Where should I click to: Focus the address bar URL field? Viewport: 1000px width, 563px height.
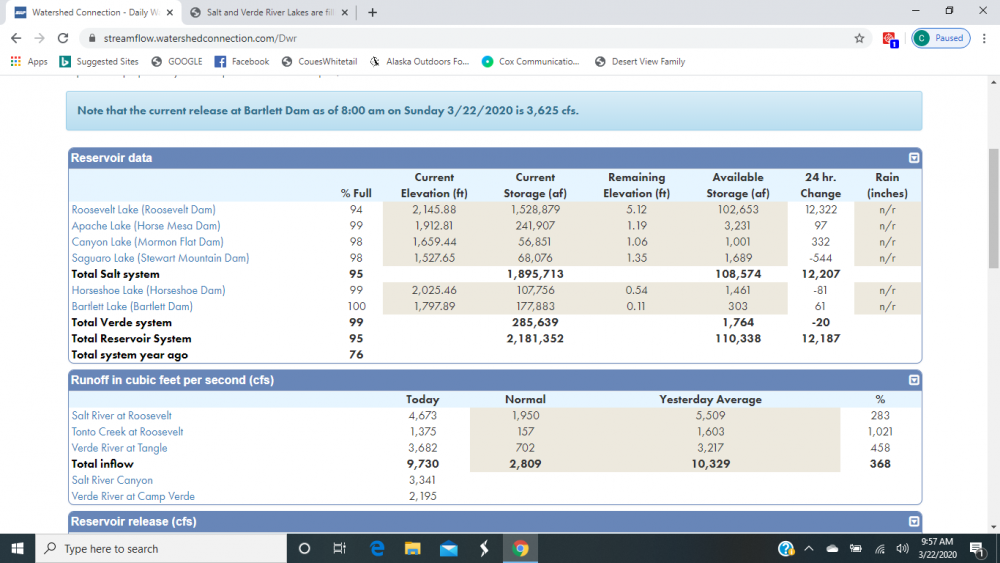[472, 38]
